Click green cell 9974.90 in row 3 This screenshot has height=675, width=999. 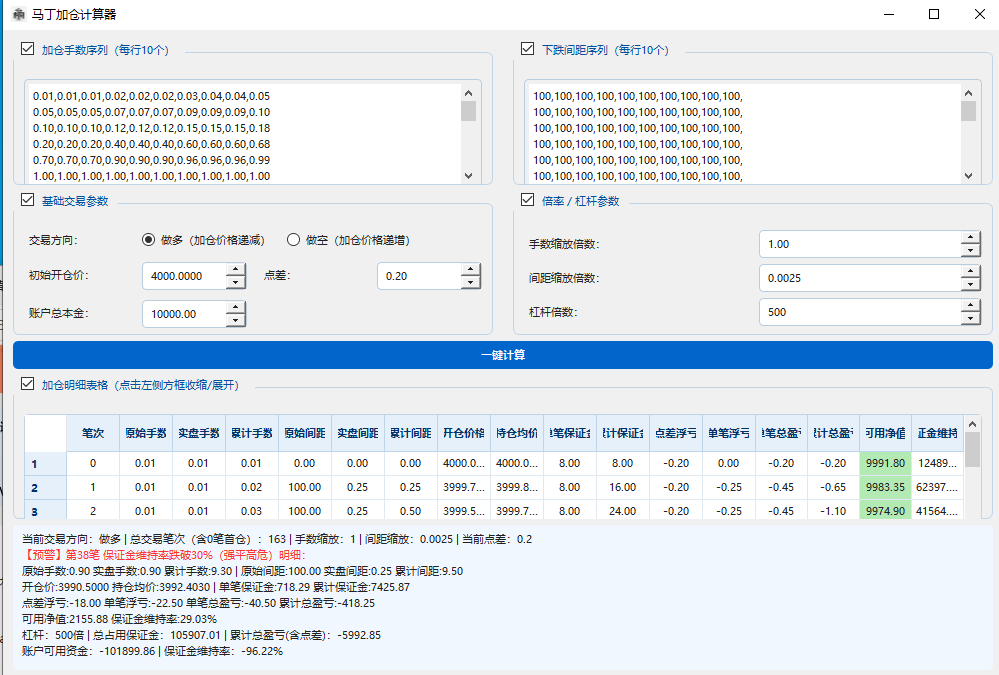coord(886,511)
